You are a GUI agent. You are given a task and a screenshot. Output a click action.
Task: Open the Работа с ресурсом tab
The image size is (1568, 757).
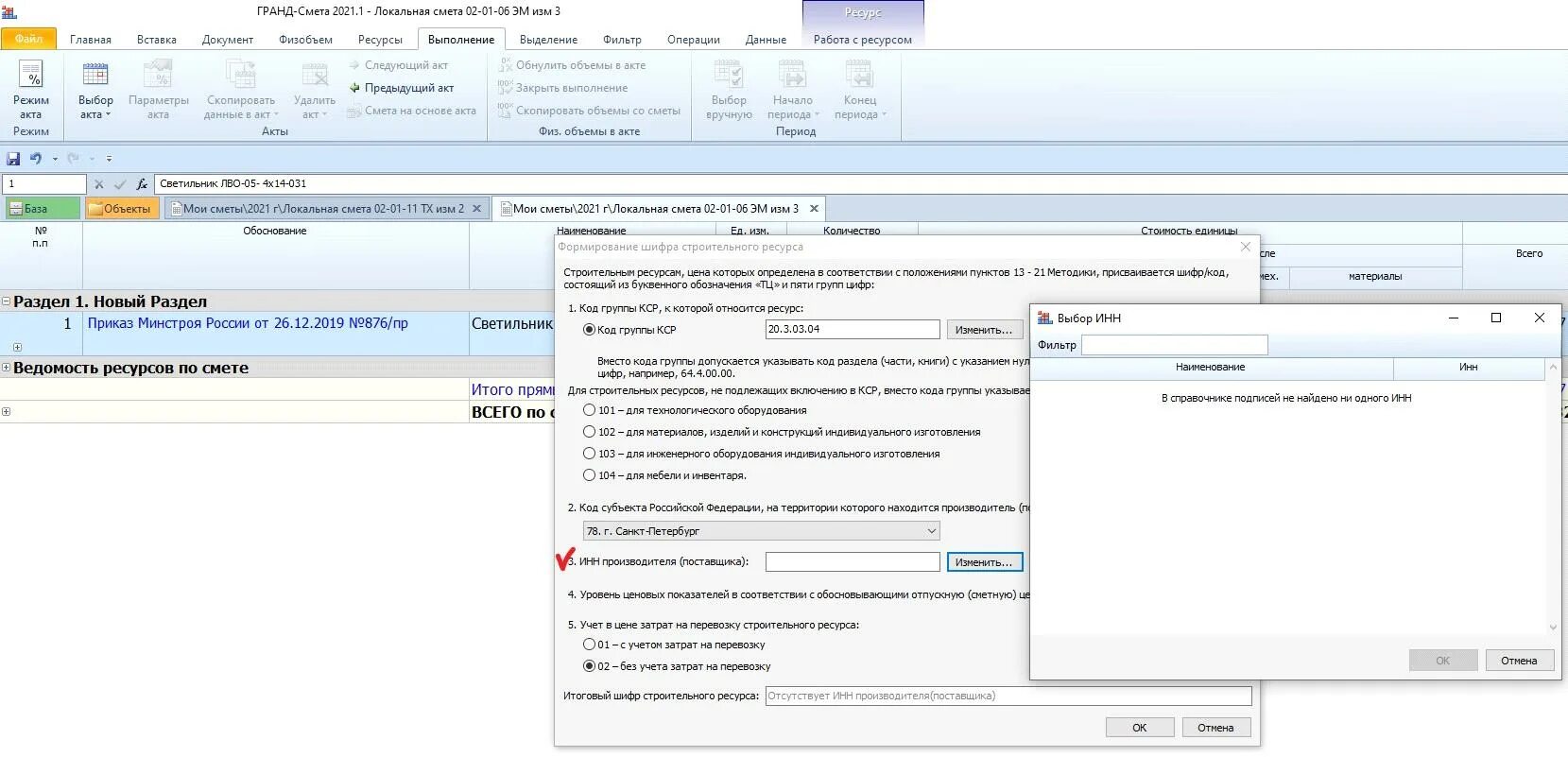[x=863, y=40]
